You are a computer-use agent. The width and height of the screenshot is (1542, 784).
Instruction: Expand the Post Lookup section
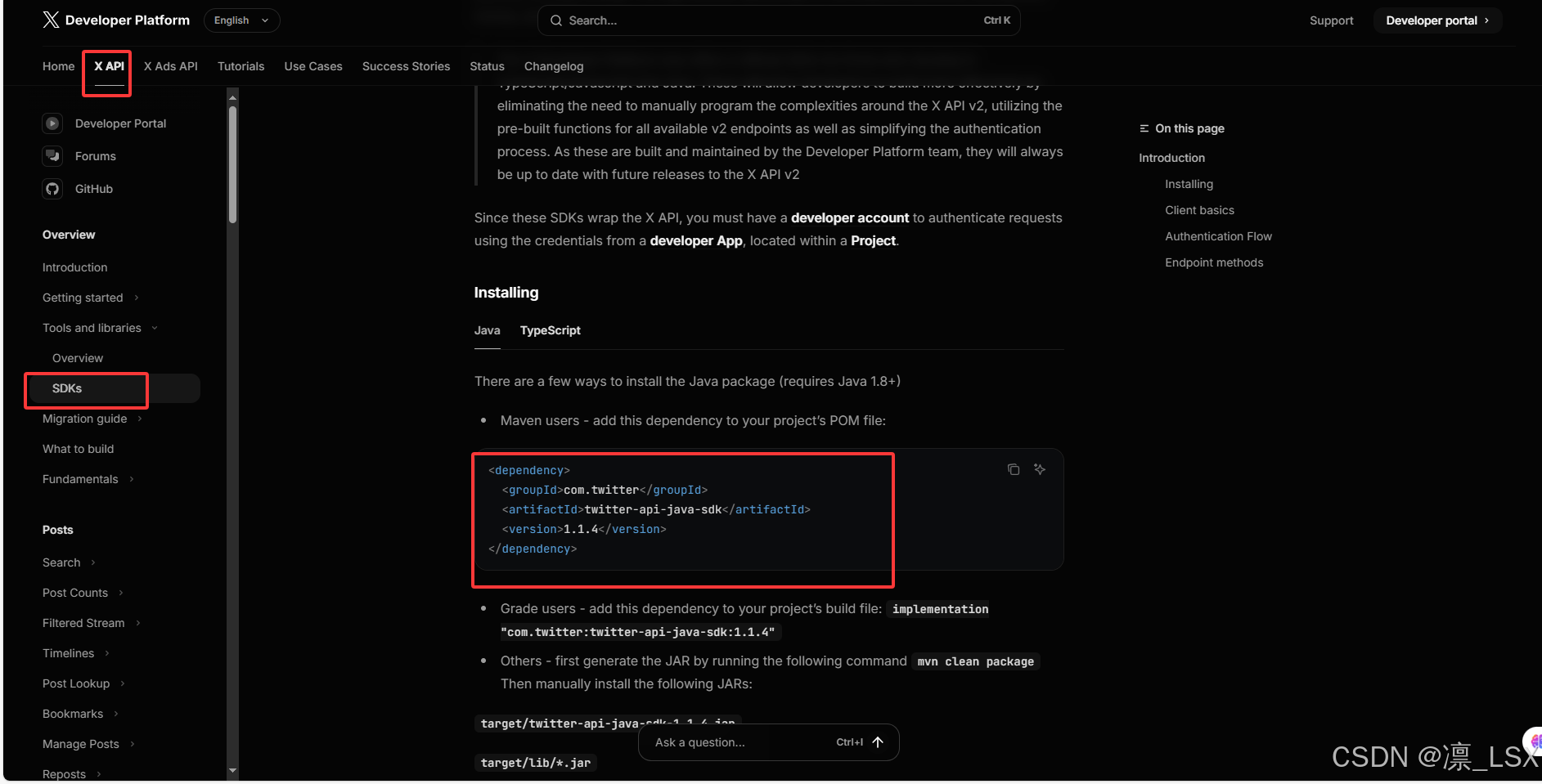(123, 683)
